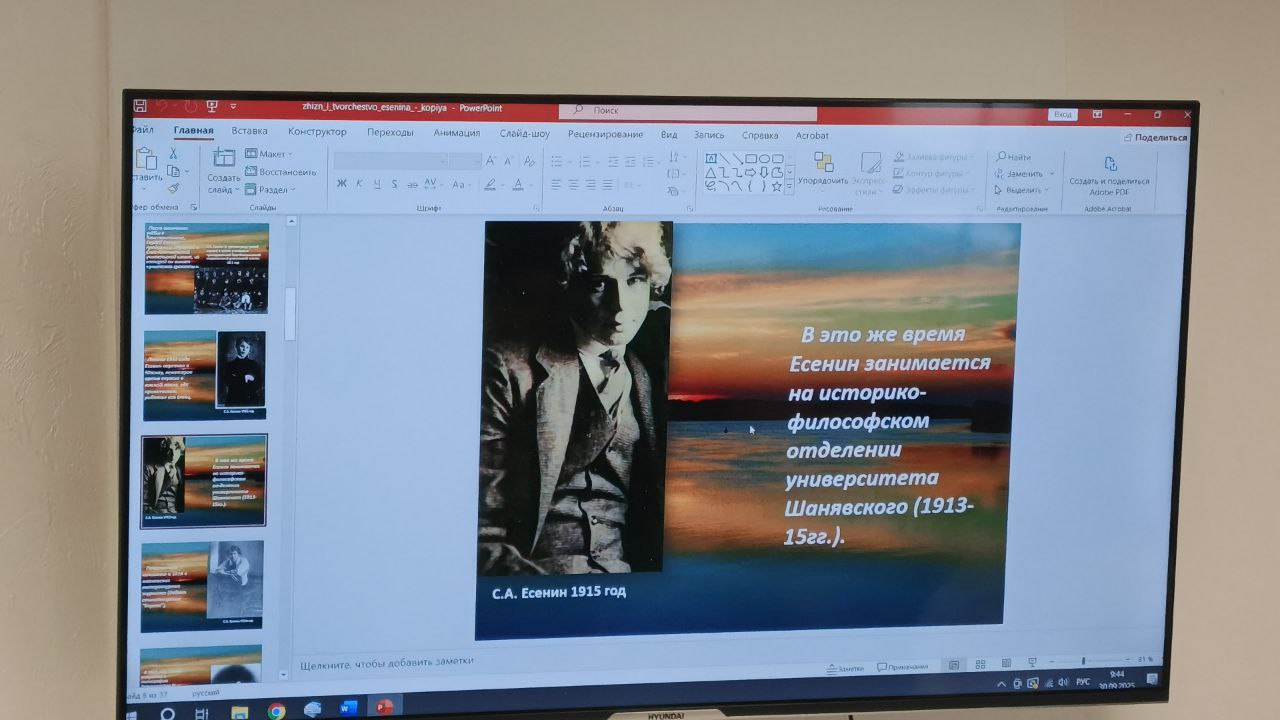This screenshot has height=720, width=1280.
Task: Open Google Chrome from the taskbar
Action: click(277, 711)
